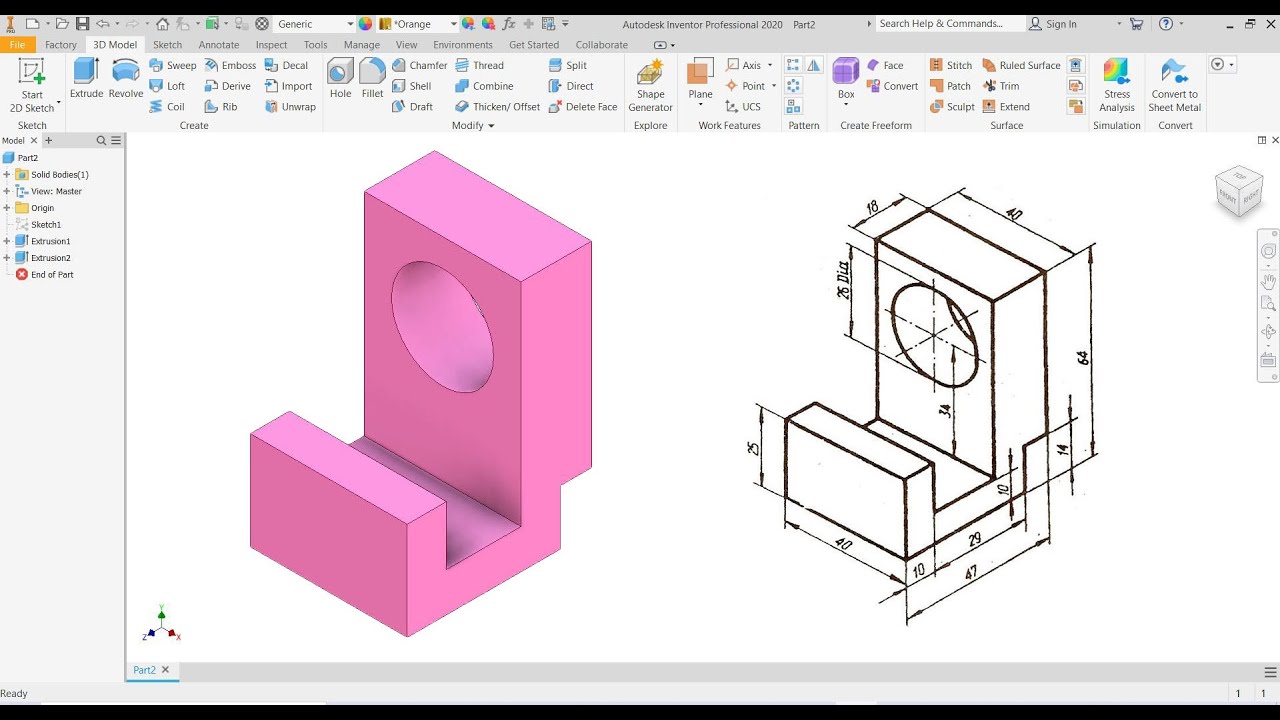Open the document tabs menu icon
Viewport: 1280px width, 720px height.
click(1270, 671)
